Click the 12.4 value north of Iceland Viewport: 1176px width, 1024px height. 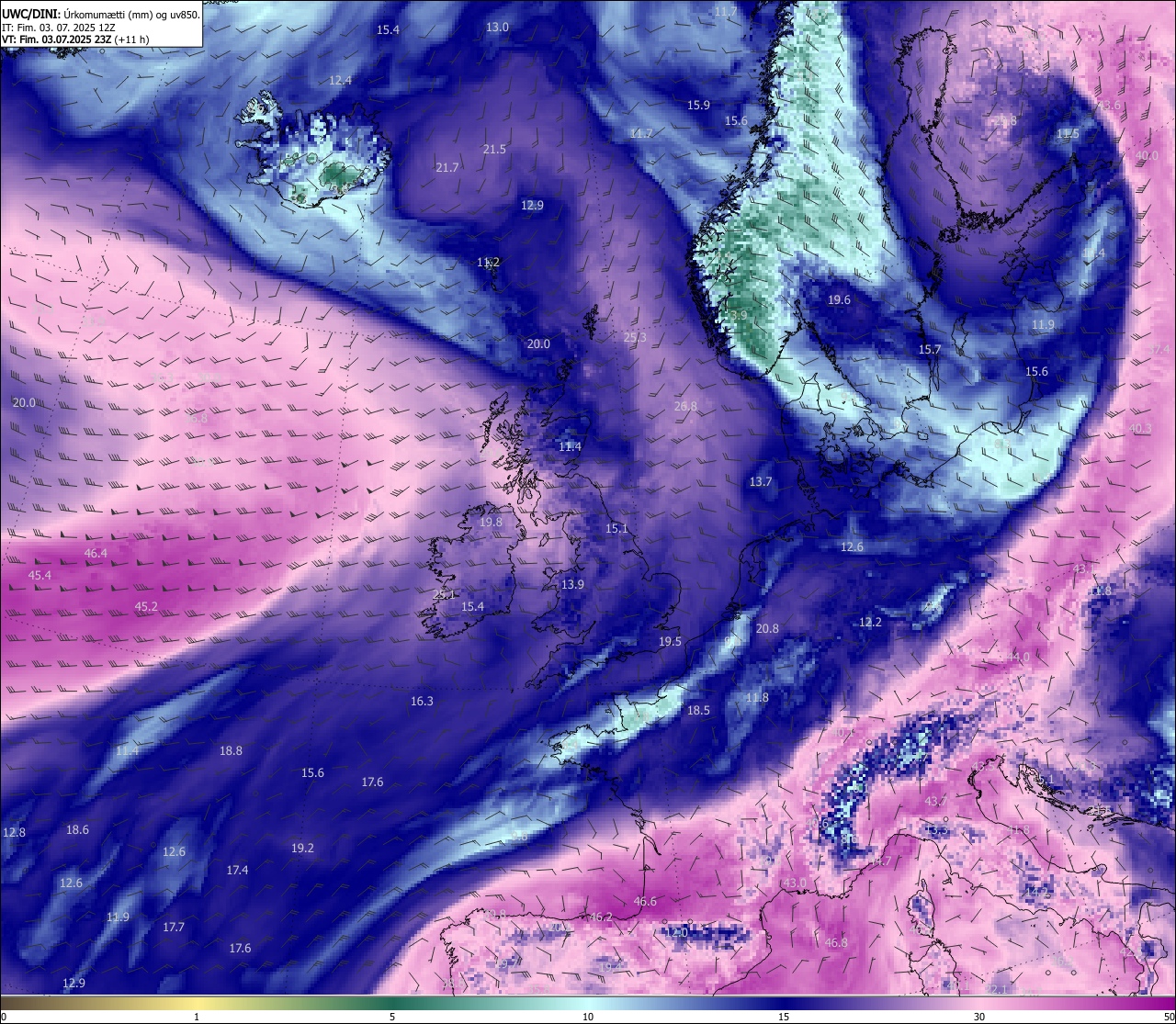(x=341, y=81)
